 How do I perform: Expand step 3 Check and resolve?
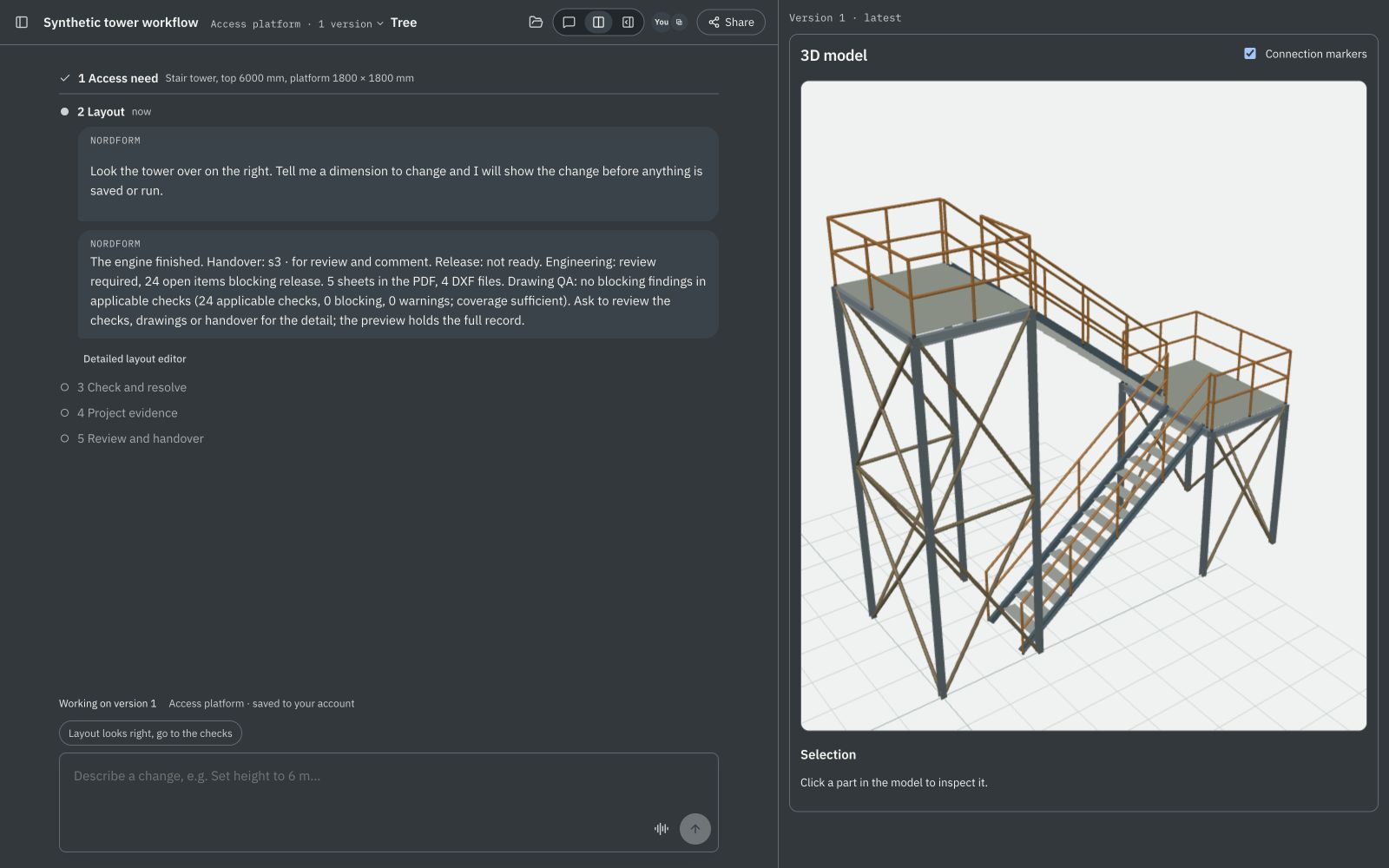pos(131,388)
